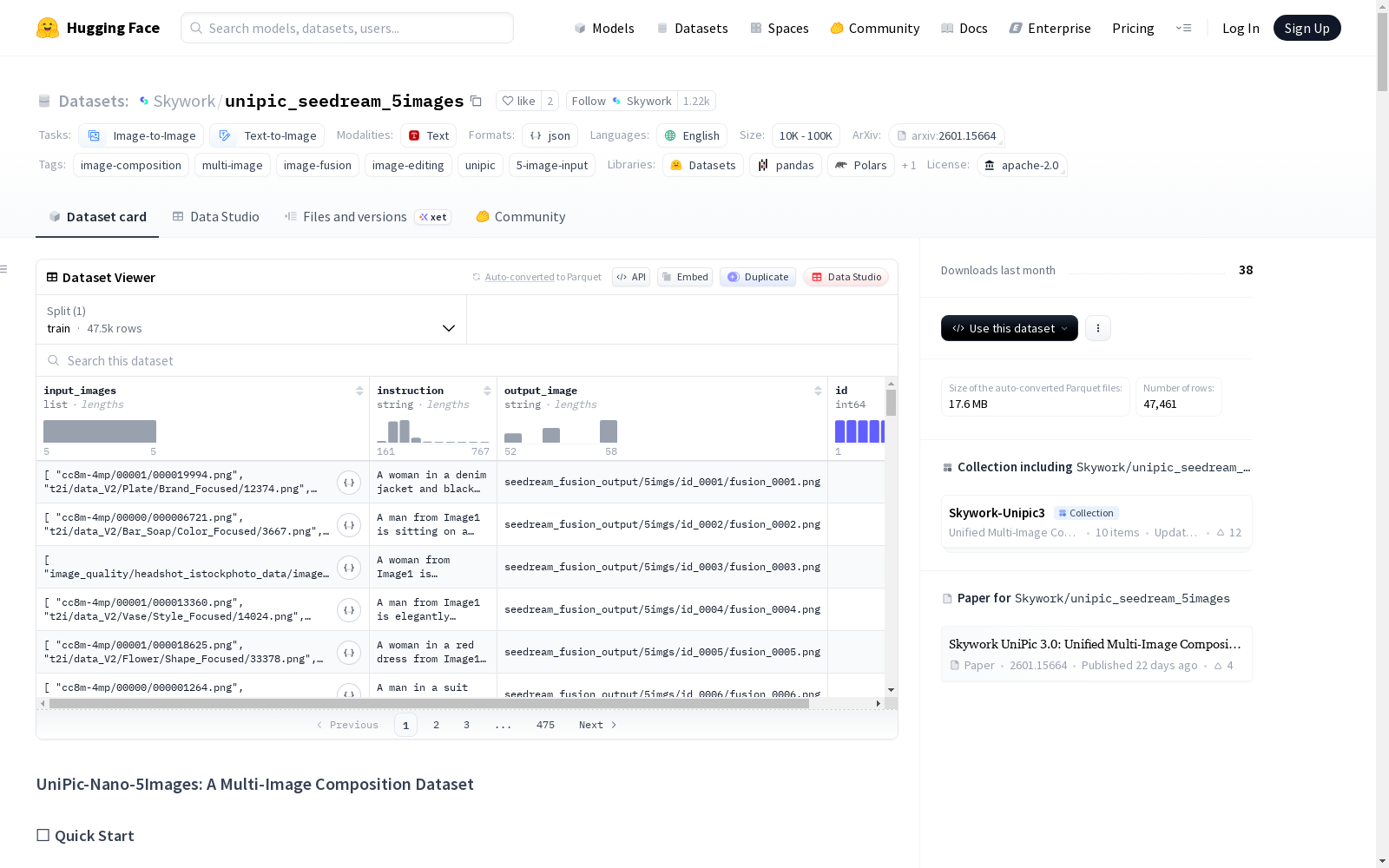Screen dimensions: 1389x868
Task: Open the Skywork UniPic 3.0 paper link
Action: (x=1096, y=654)
